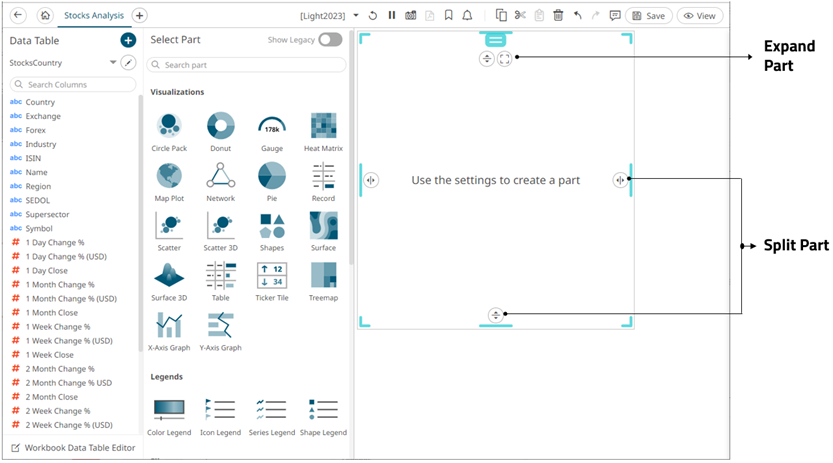Choose the Scatter 3D visualization
This screenshot has width=833, height=463.
220,232
